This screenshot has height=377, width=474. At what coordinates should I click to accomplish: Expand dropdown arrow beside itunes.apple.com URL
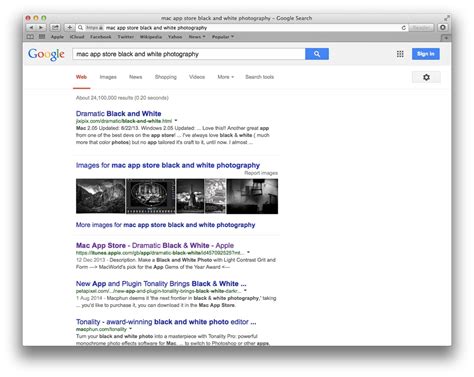point(248,252)
